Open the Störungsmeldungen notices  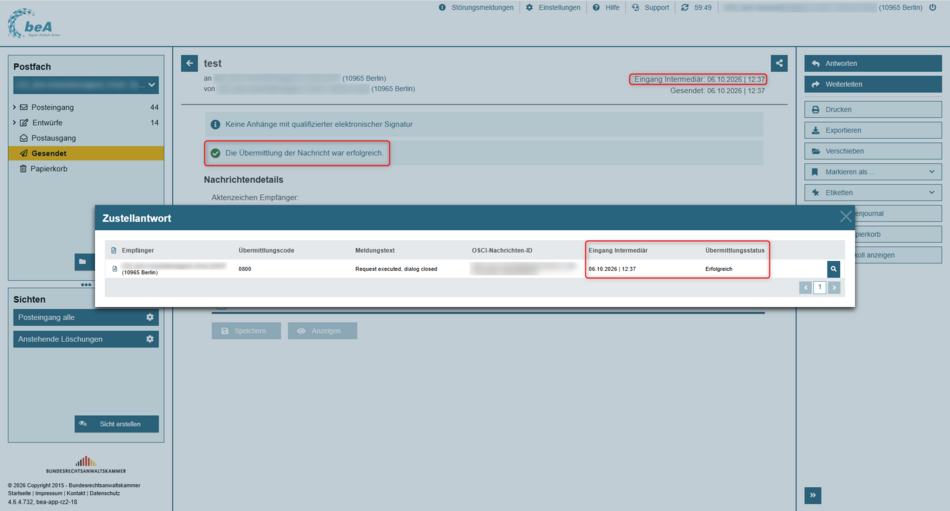tap(476, 8)
